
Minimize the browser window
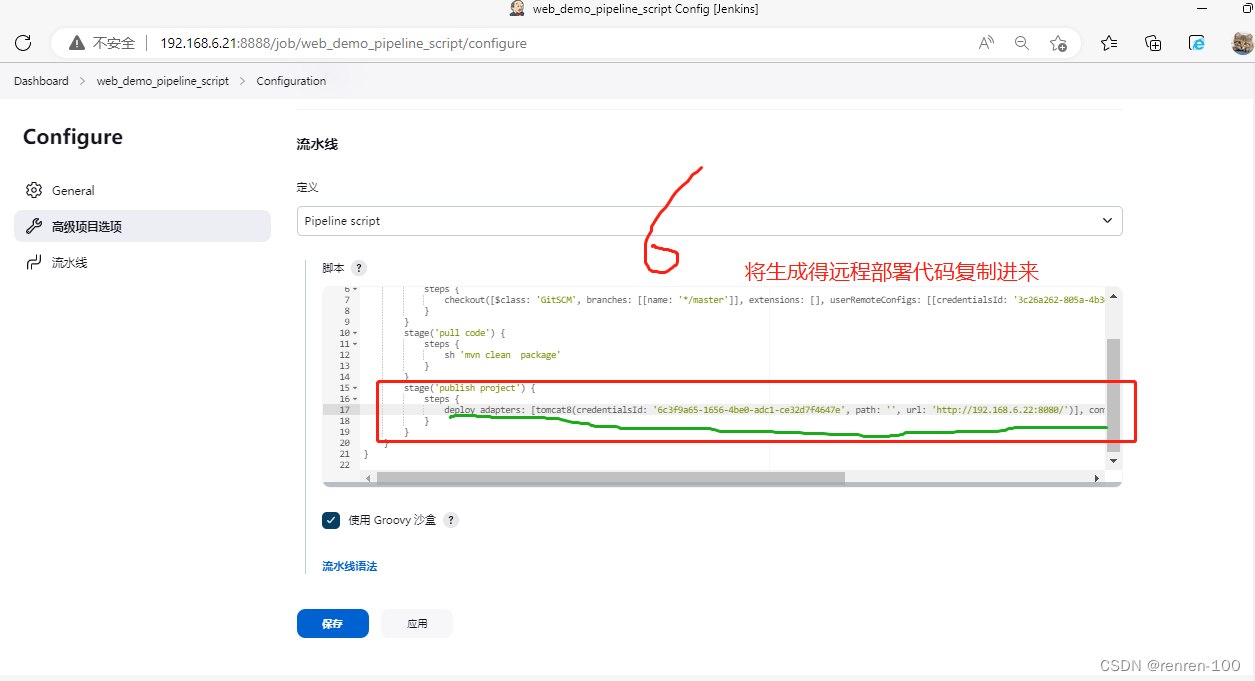tap(1204, 8)
